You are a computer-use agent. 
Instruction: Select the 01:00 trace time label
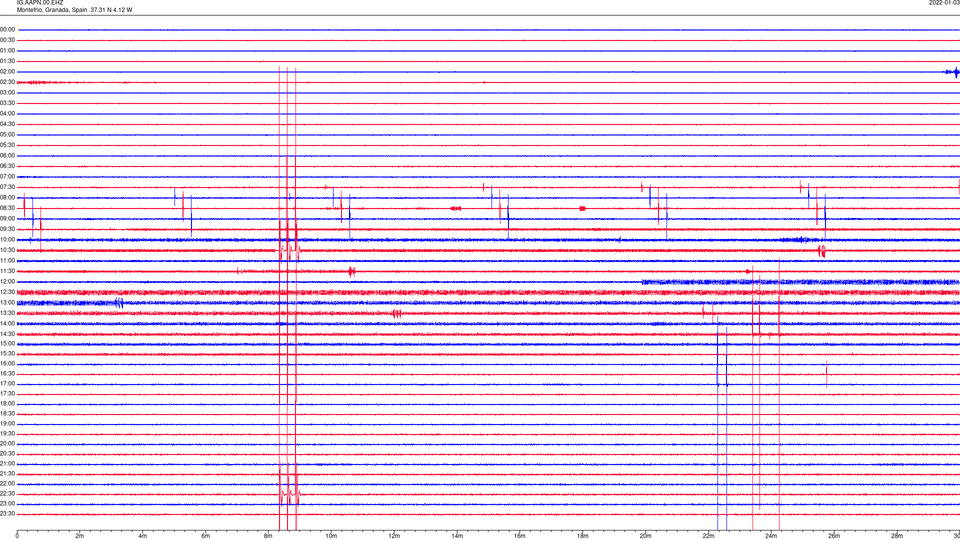(7, 50)
